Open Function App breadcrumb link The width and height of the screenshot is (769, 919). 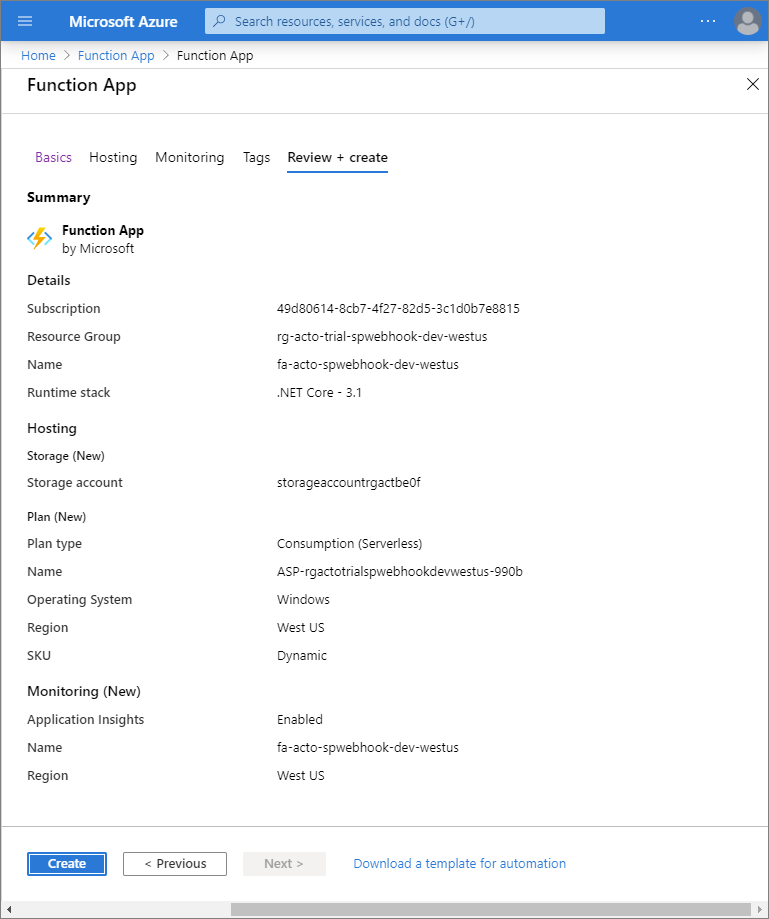[116, 56]
